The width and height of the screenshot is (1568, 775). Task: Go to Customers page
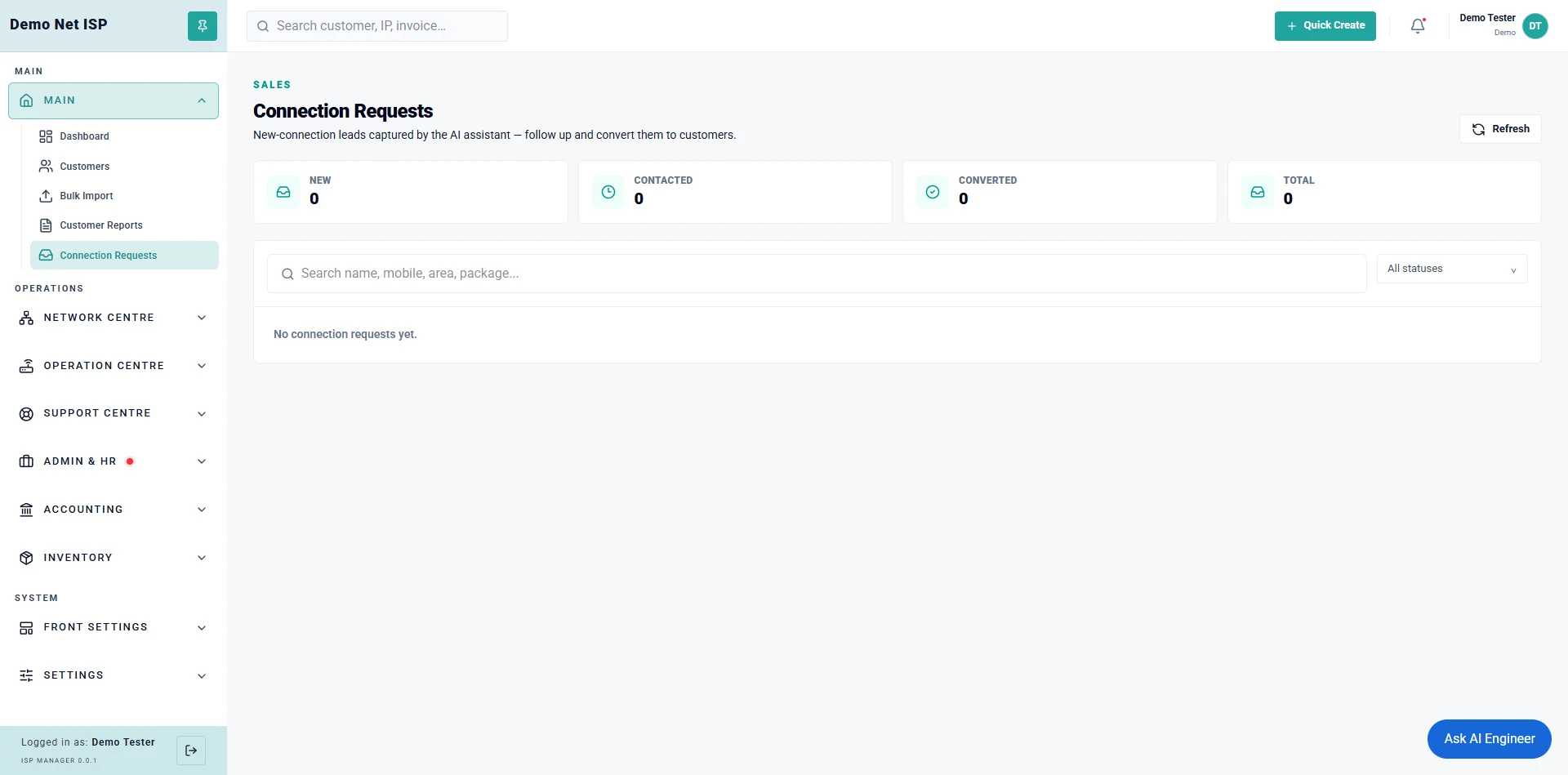click(x=124, y=166)
